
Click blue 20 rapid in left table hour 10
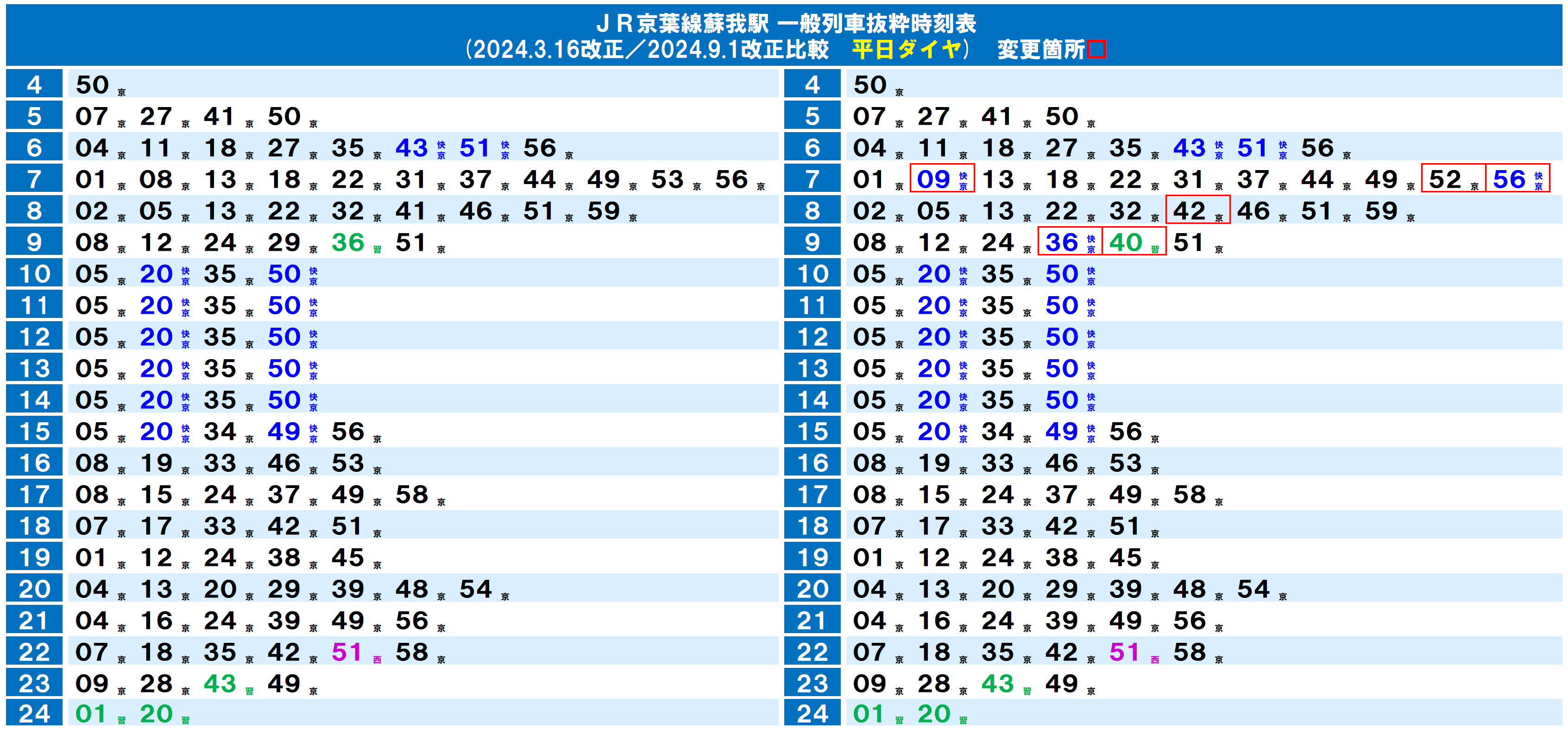coord(157,274)
